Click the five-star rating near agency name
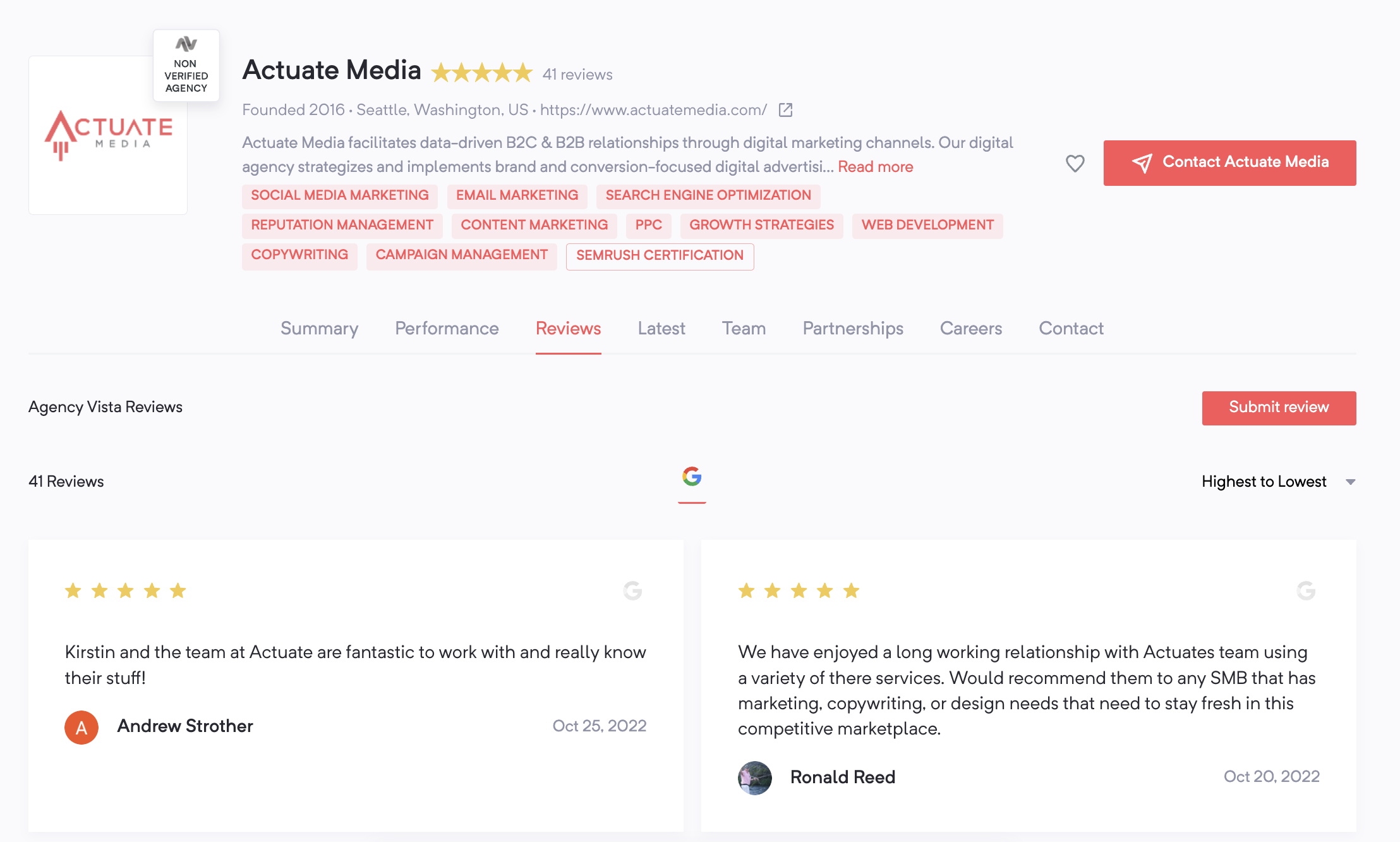The height and width of the screenshot is (842, 1400). (481, 73)
